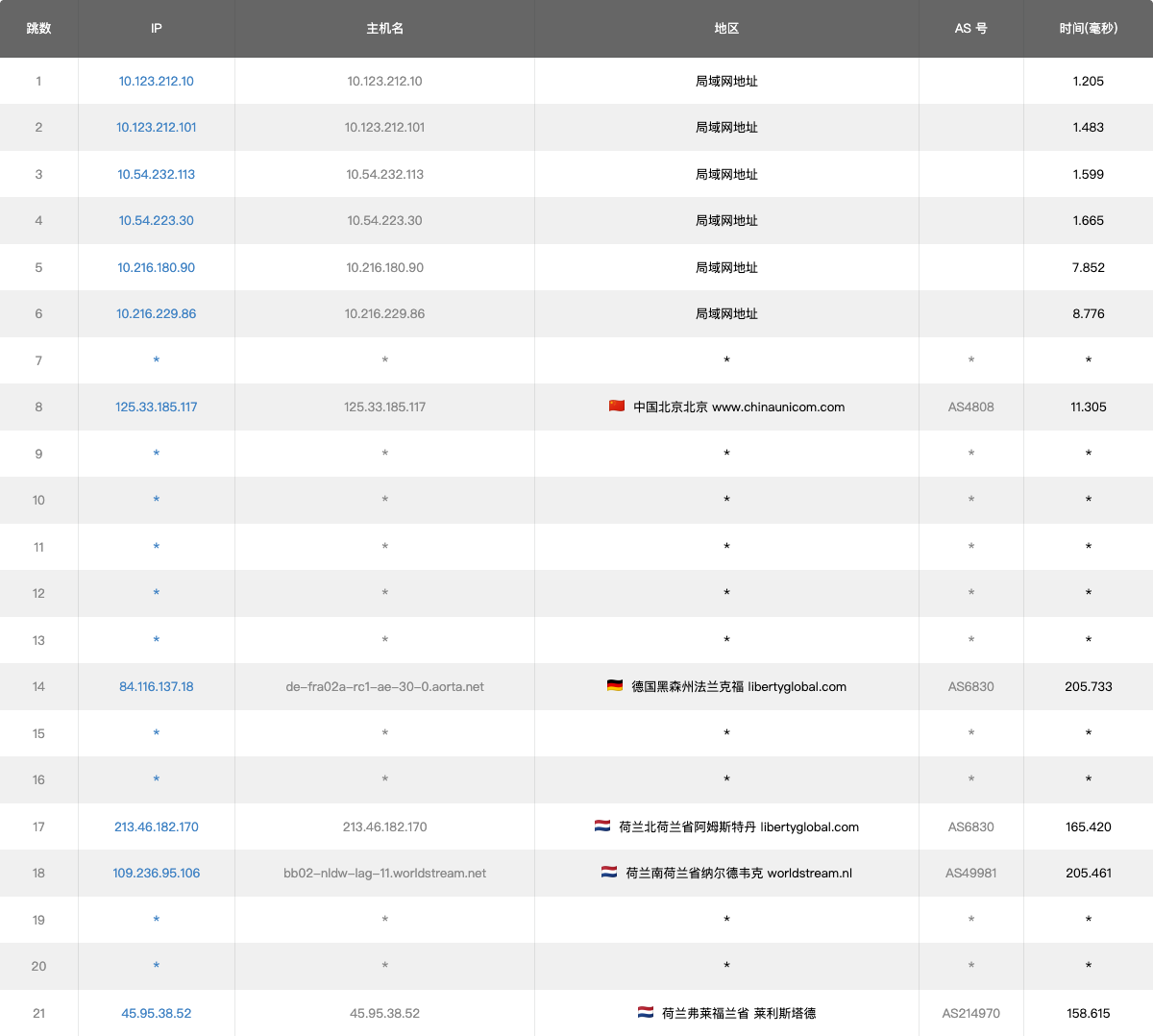Click the final hop IP 45.95.38.52
Screen dimensions: 1153x1036
pos(156,1013)
